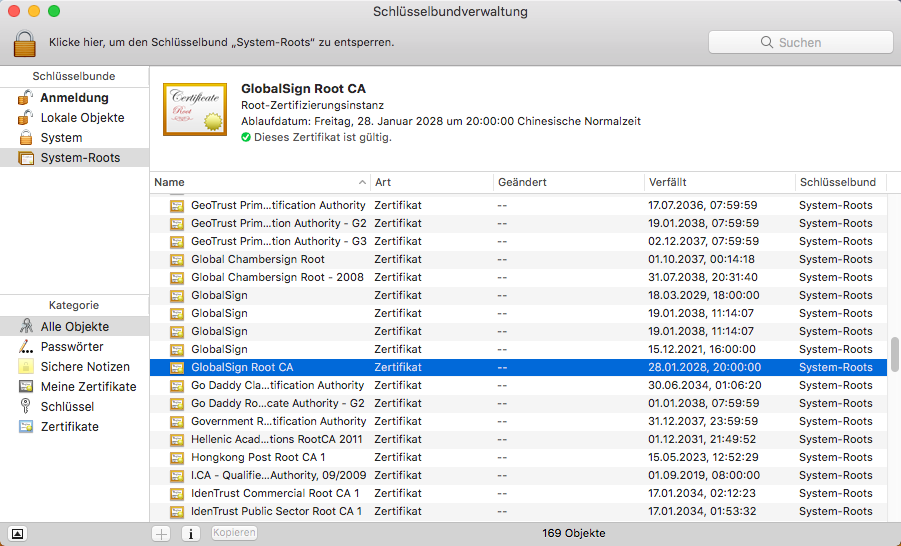The width and height of the screenshot is (901, 546).
Task: Sort list by Name column
Action: click(260, 182)
